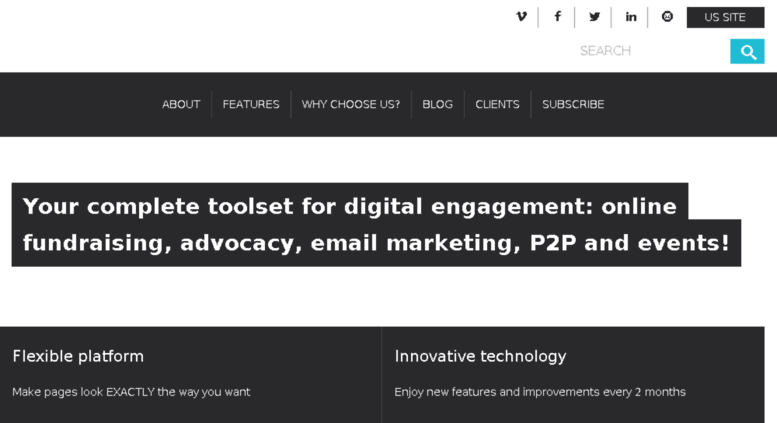Open the Vimeo social link
Image resolution: width=777 pixels, height=423 pixels.
pyautogui.click(x=521, y=17)
